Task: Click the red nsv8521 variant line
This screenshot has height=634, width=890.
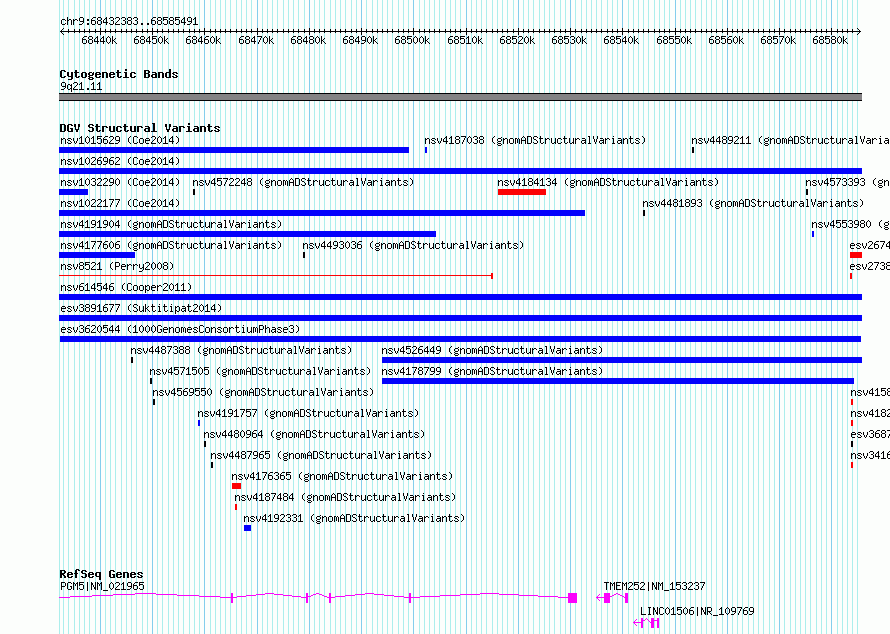Action: click(276, 276)
